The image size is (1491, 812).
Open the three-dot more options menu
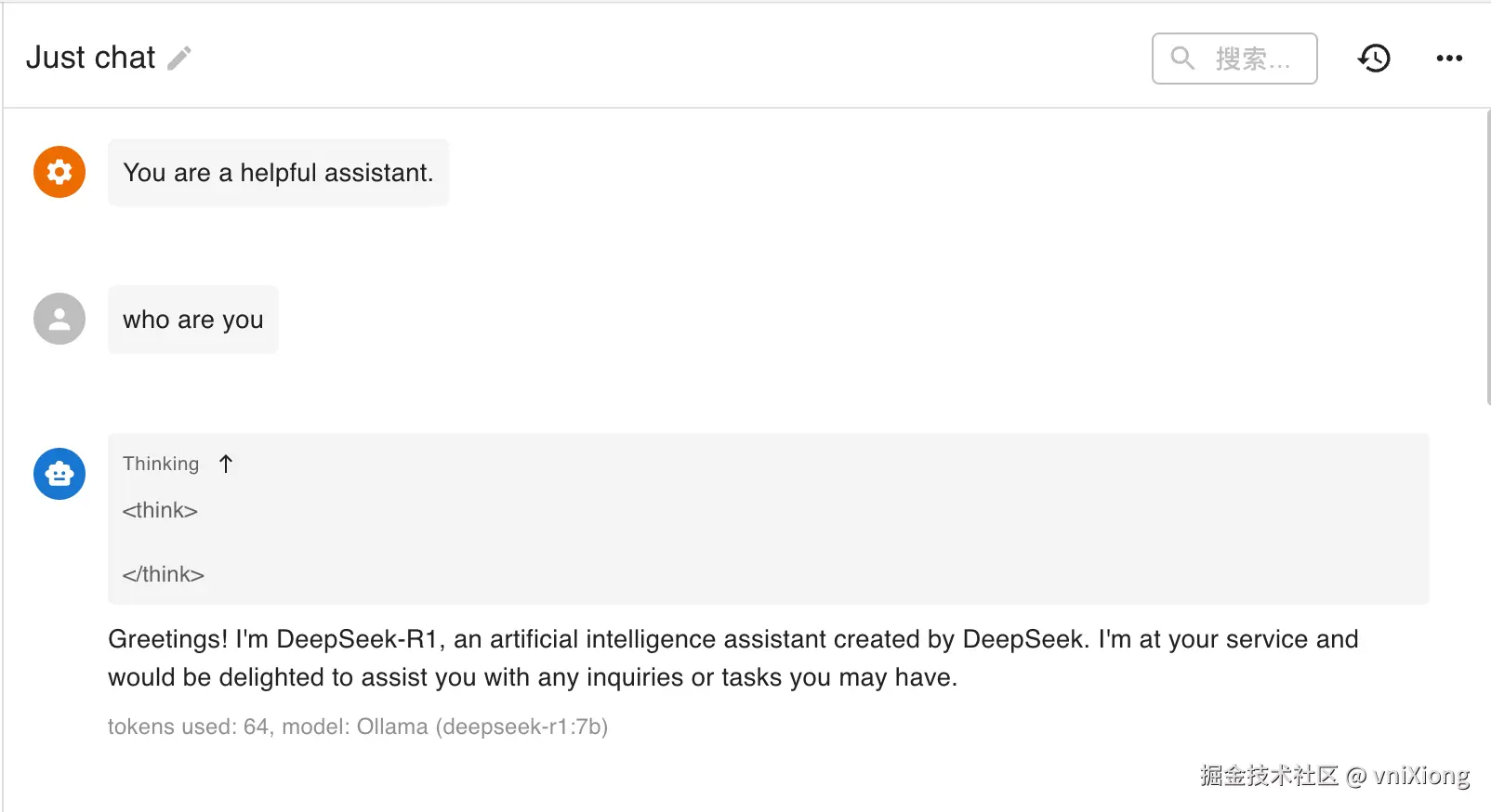point(1449,59)
